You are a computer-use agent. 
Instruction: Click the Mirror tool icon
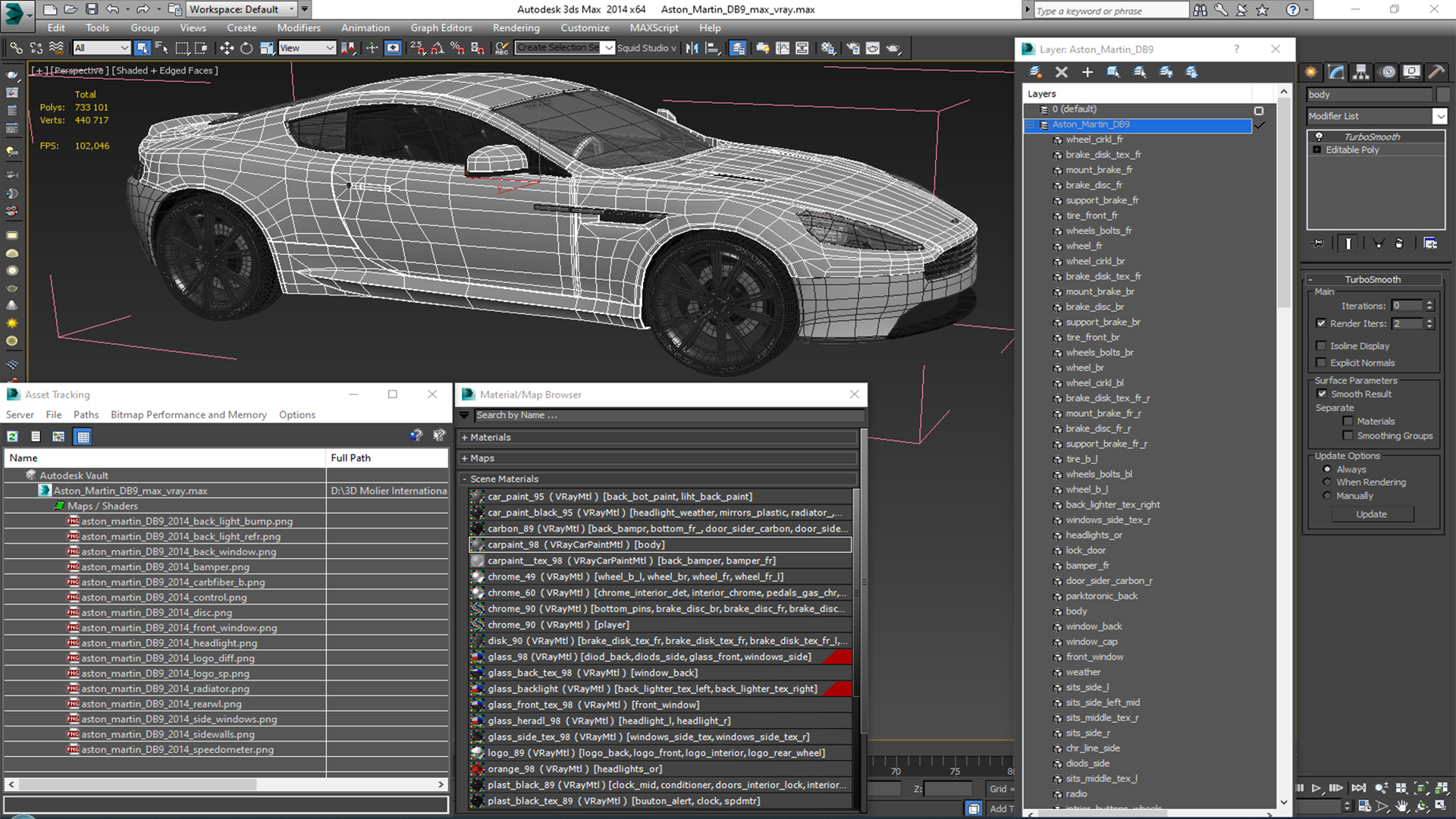[x=692, y=48]
